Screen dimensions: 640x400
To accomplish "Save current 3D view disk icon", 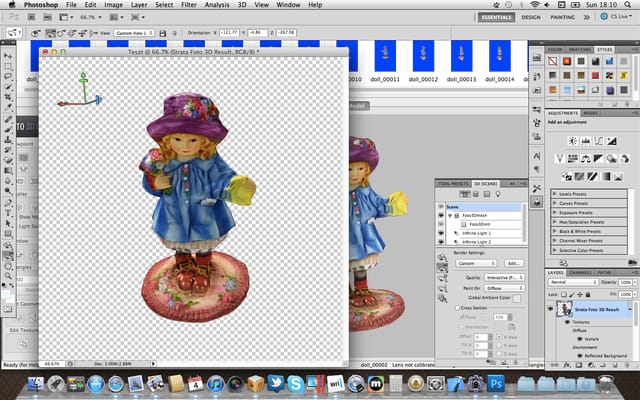I will pyautogui.click(x=162, y=33).
